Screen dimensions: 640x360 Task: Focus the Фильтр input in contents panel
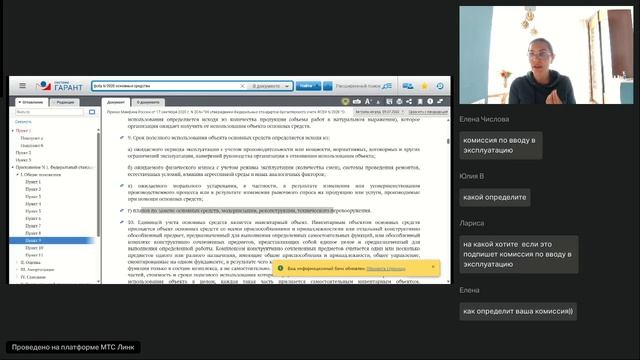[x=49, y=112]
